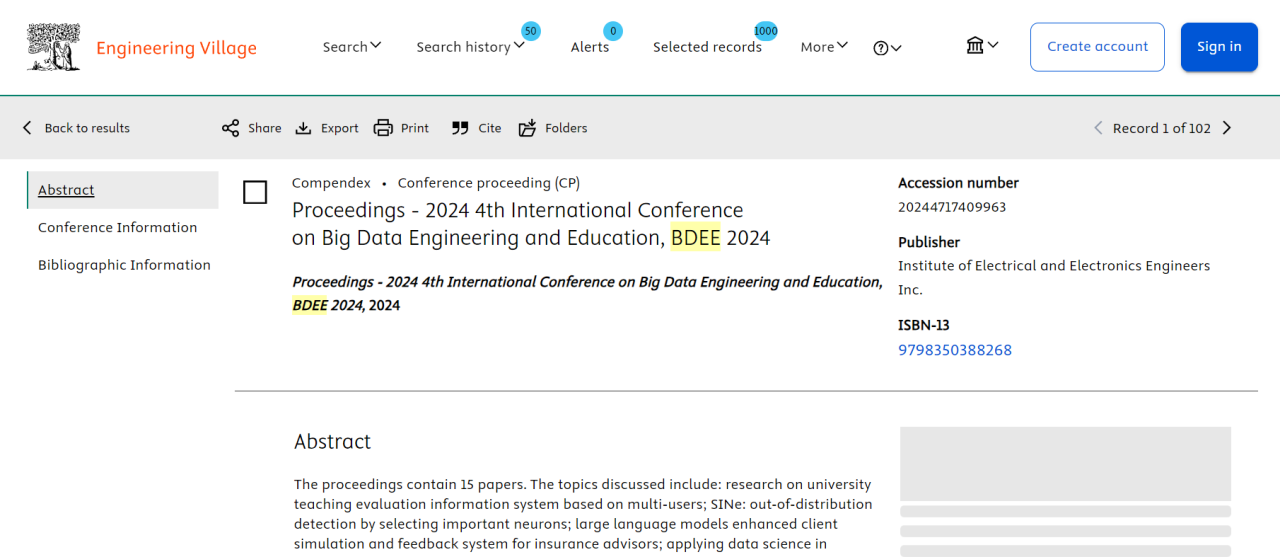Open the Search history dropdown
This screenshot has width=1280, height=557.
coord(470,47)
